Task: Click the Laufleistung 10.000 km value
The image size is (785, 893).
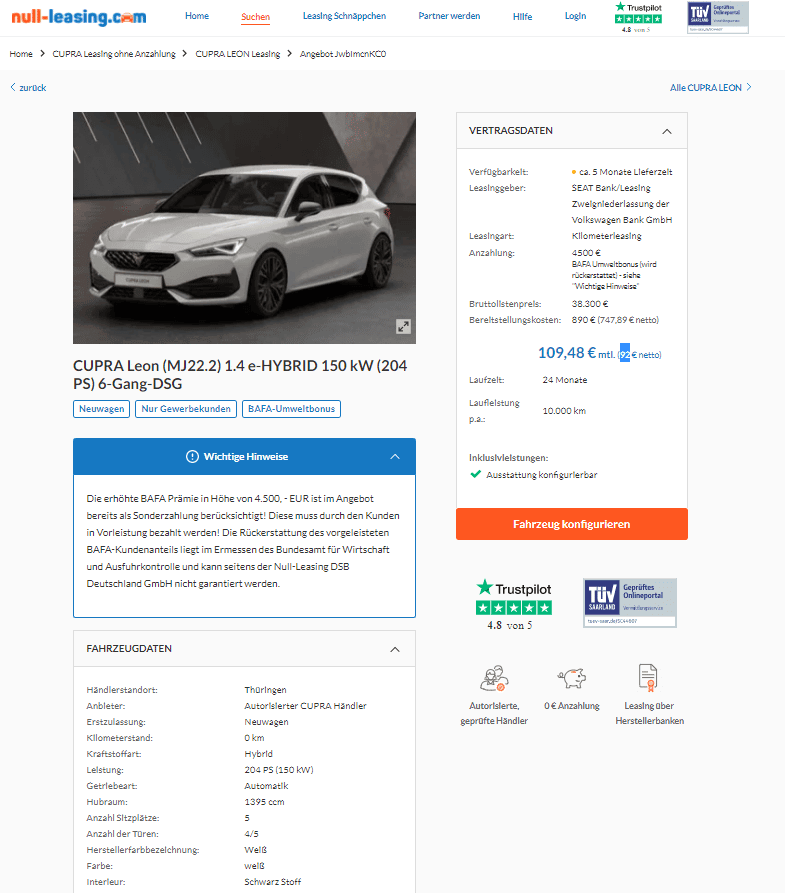Action: 564,411
